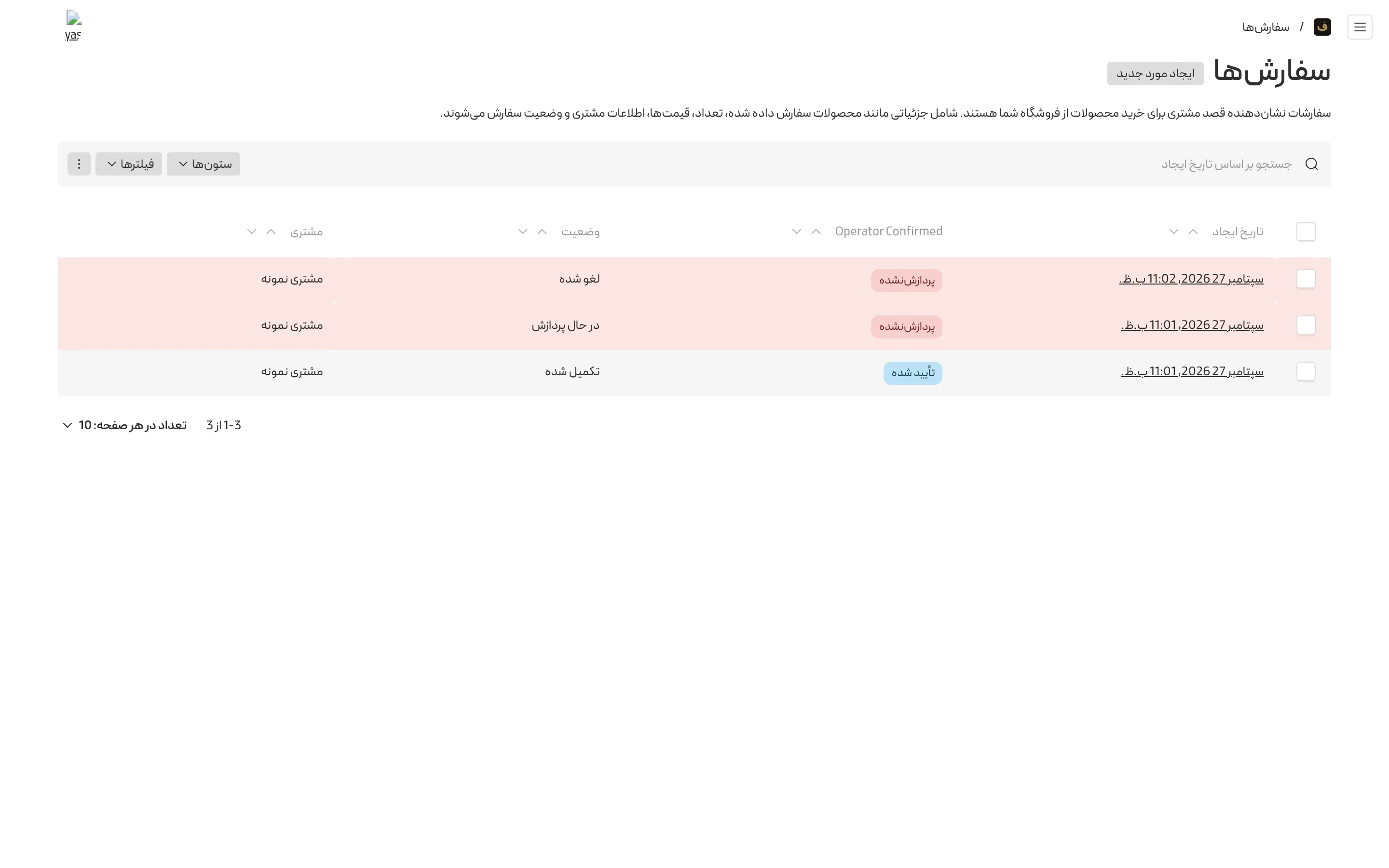Viewport: 1389px width, 868px height.
Task: Click the در حال پردازش status cell
Action: pos(565,325)
